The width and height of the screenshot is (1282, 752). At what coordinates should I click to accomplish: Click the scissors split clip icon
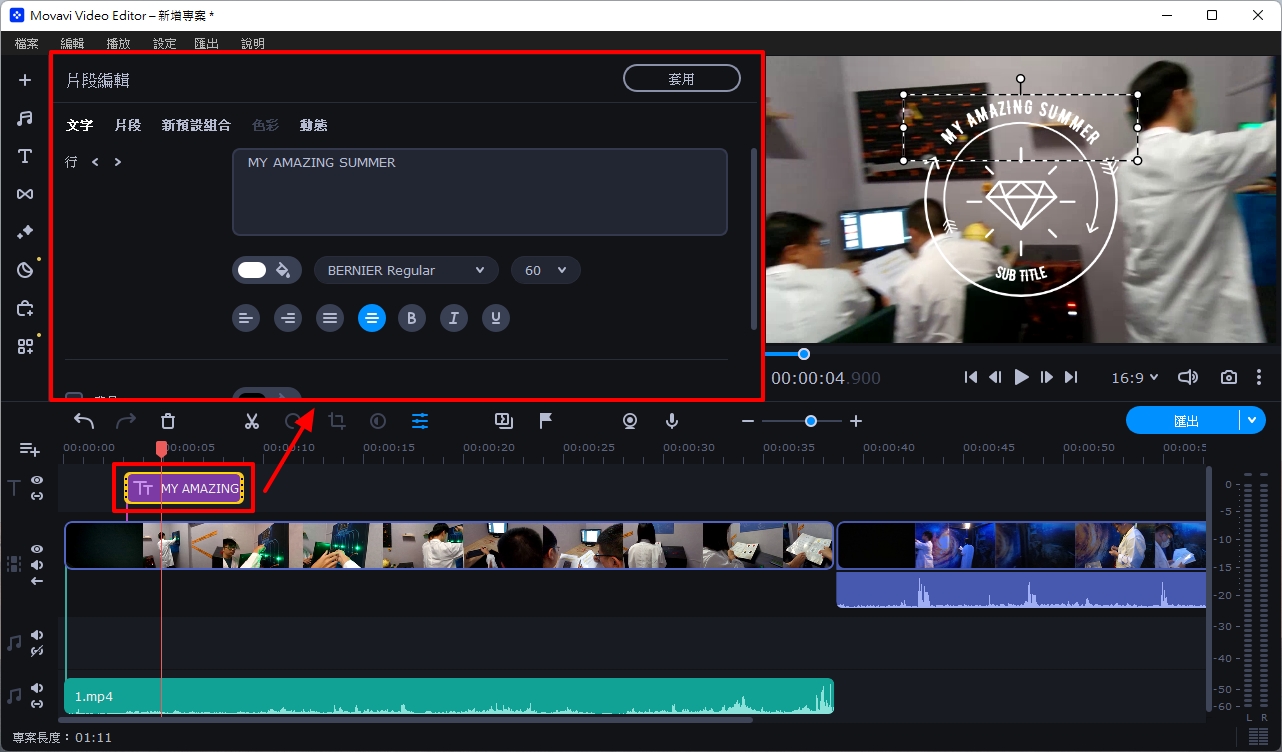[x=252, y=422]
